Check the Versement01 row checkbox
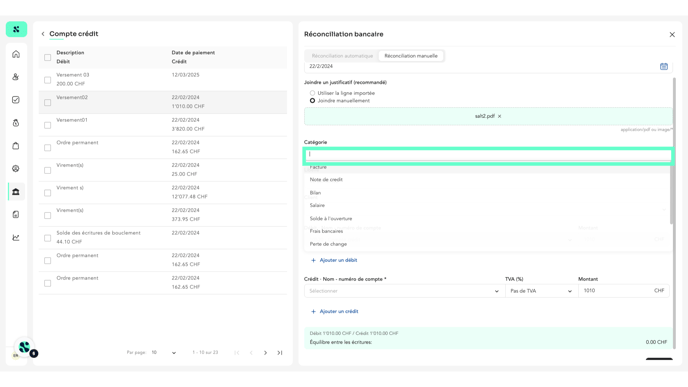Image resolution: width=688 pixels, height=387 pixels. point(47,125)
